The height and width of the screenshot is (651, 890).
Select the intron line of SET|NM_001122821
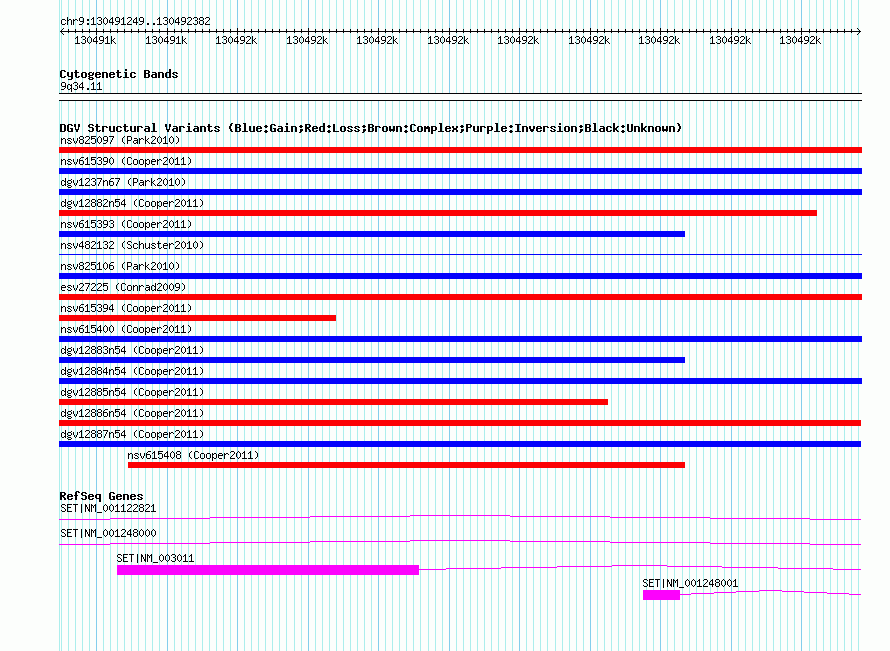[x=460, y=517]
